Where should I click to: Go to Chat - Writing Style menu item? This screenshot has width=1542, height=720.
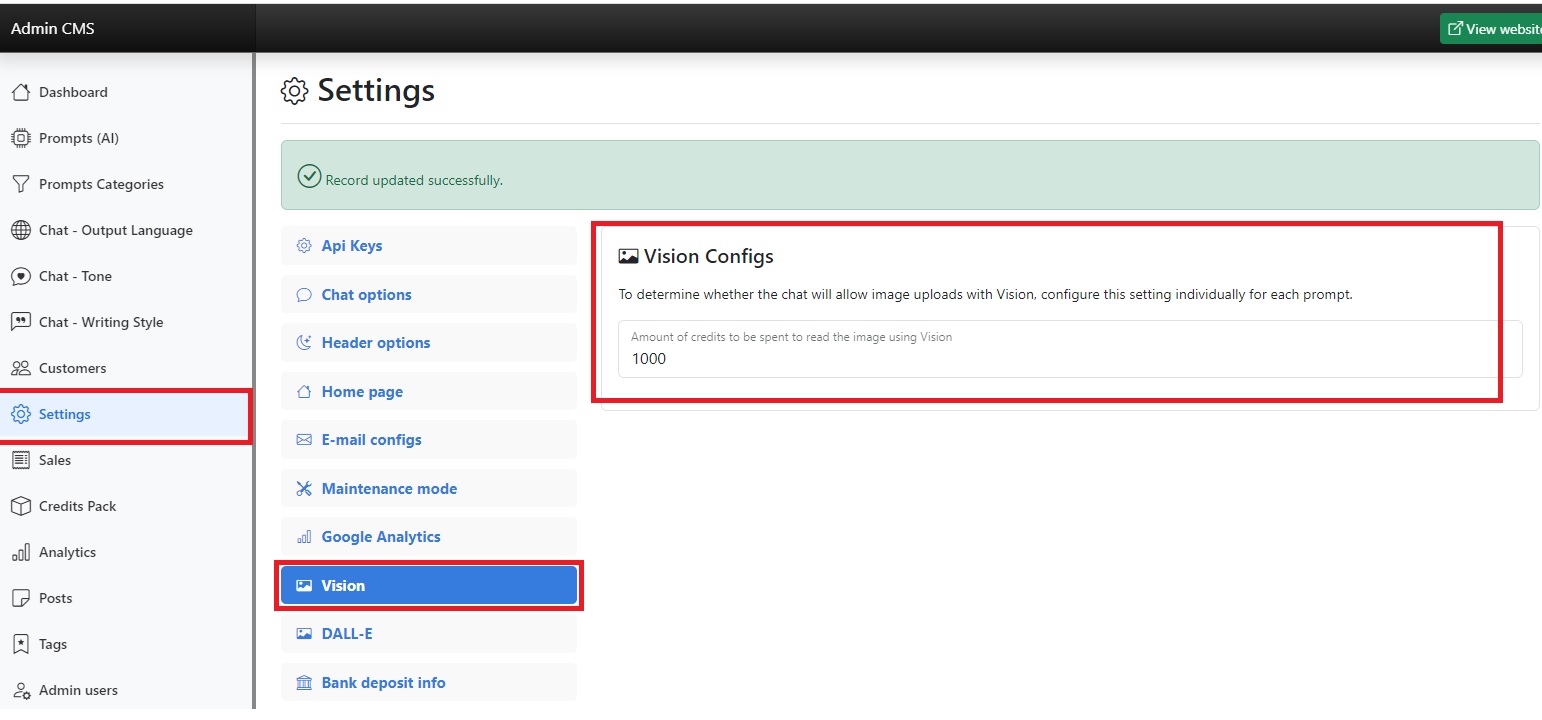[100, 322]
